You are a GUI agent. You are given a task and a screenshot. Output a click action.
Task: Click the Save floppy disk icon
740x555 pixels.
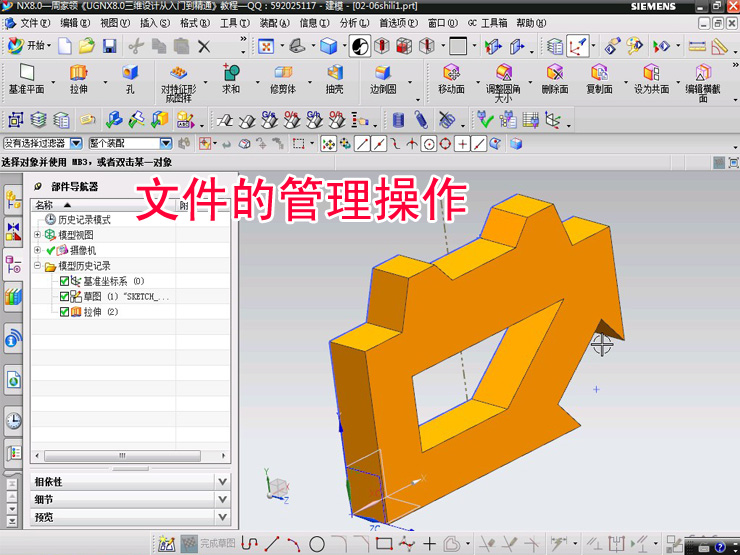(x=110, y=46)
